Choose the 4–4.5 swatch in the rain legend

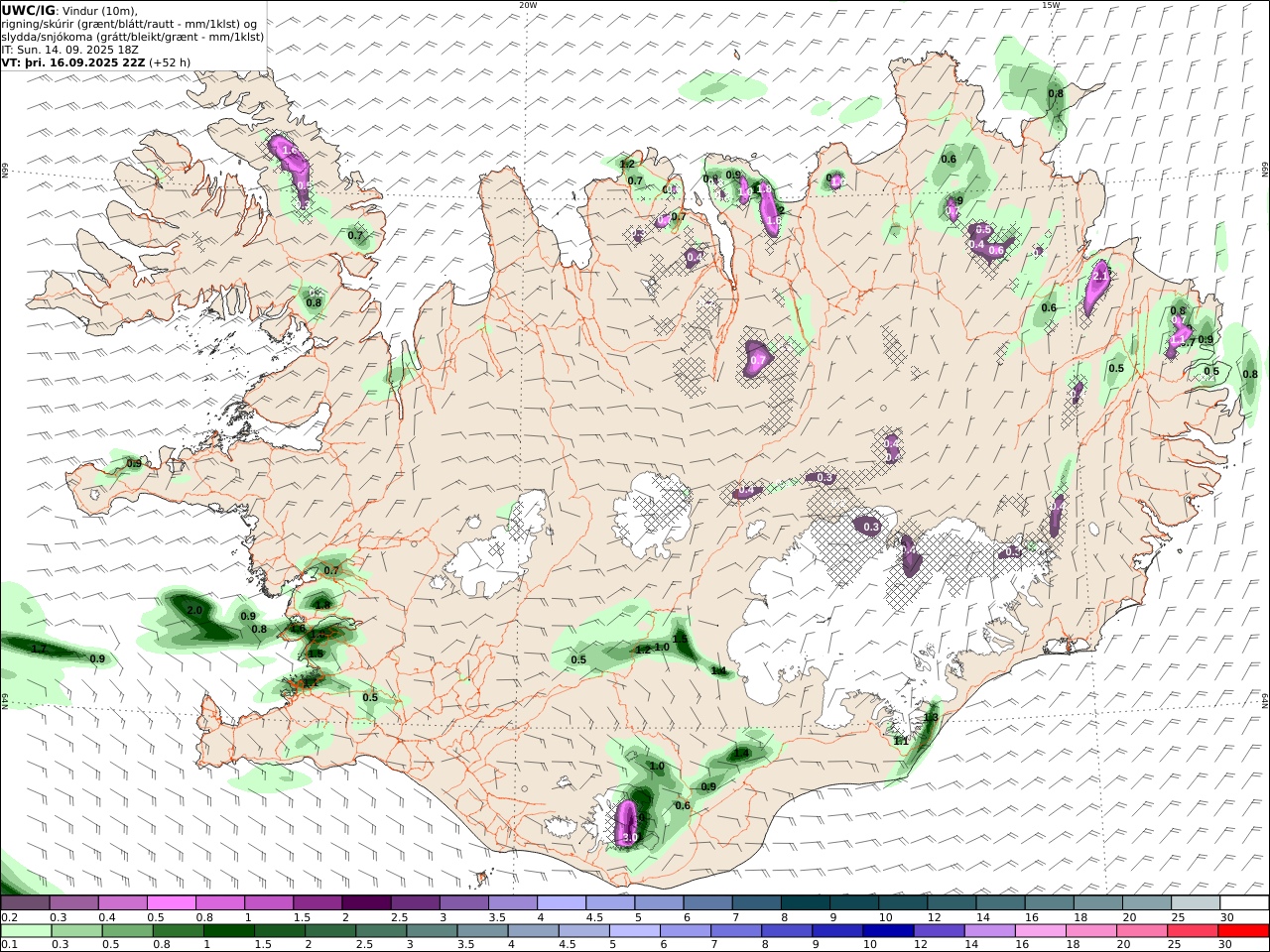pos(532,931)
